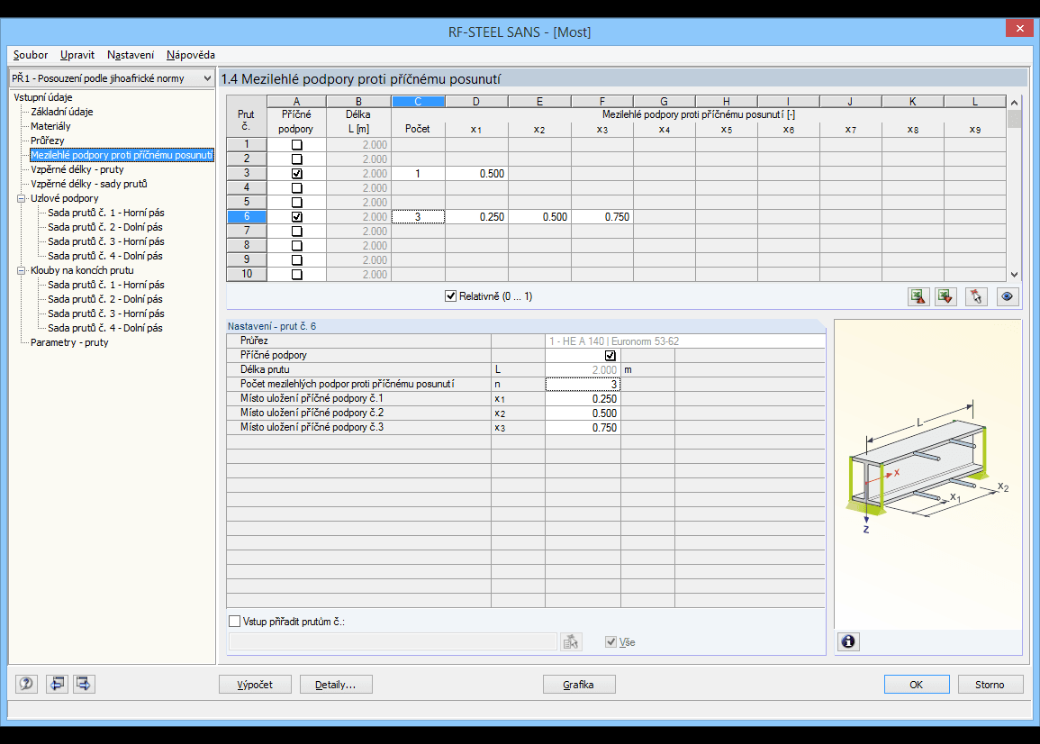Viewport: 1040px width, 744px height.
Task: Select Sada prutů č. 2 under Uzlové podpory
Action: tap(105, 227)
